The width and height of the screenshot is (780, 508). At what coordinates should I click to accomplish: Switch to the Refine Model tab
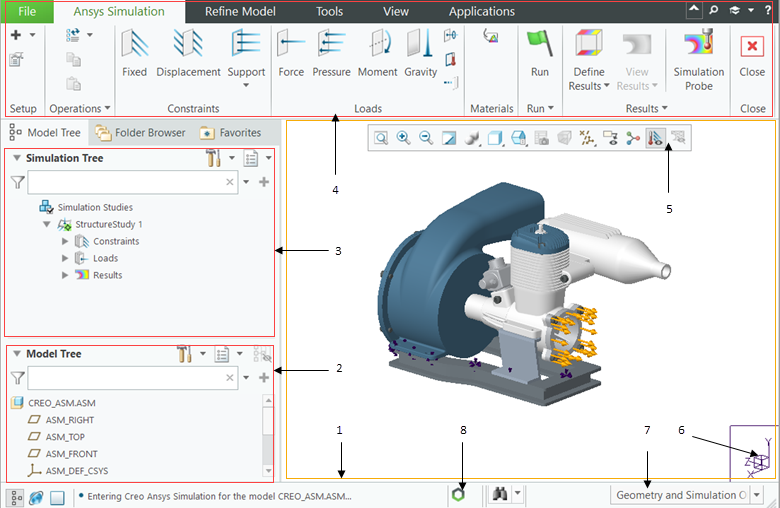coord(241,12)
